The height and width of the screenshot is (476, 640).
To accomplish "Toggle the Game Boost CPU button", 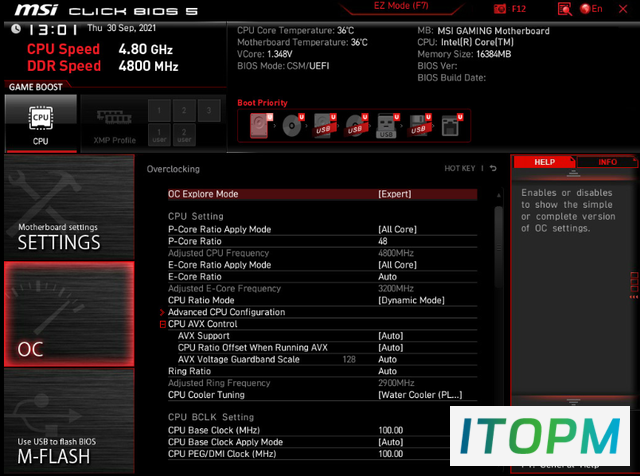I will 41,123.
